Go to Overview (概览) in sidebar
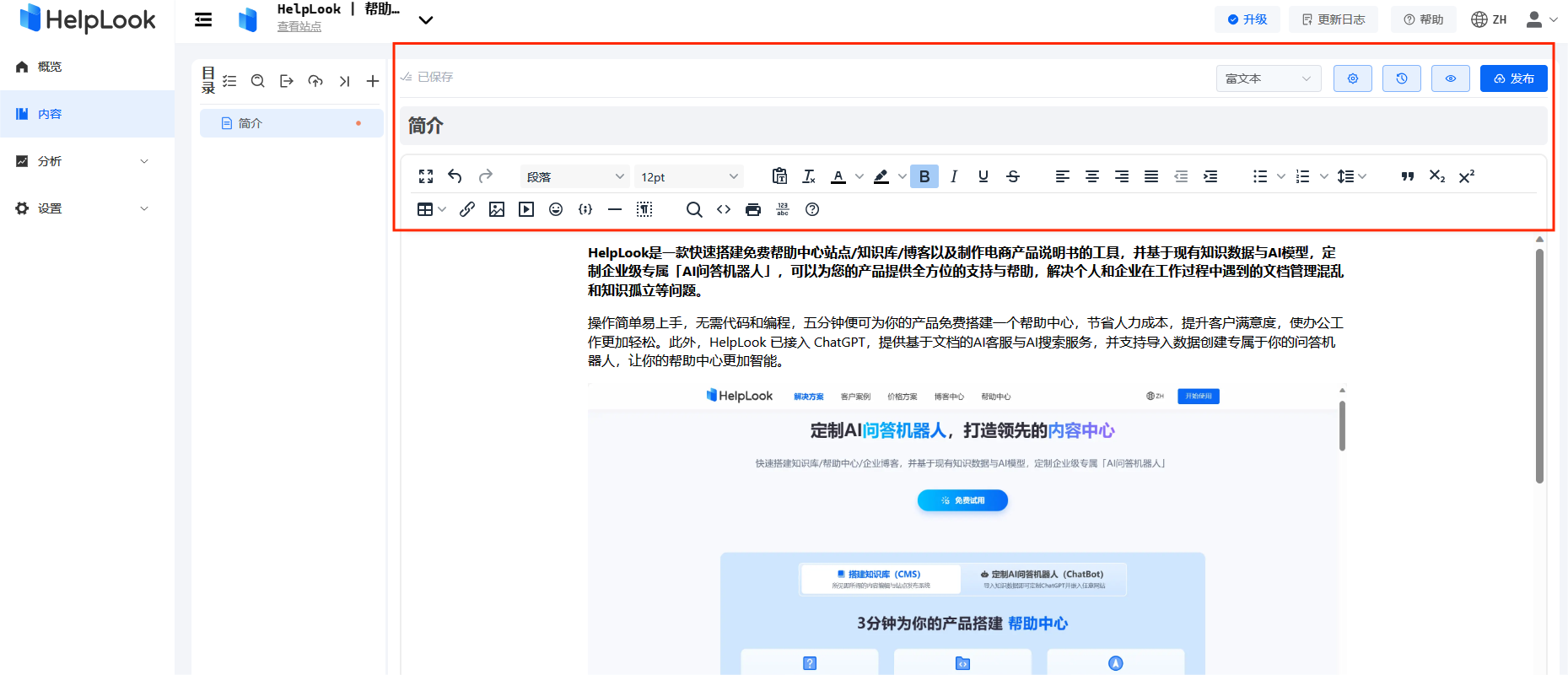Screen dimensions: 1568x675 87,67
